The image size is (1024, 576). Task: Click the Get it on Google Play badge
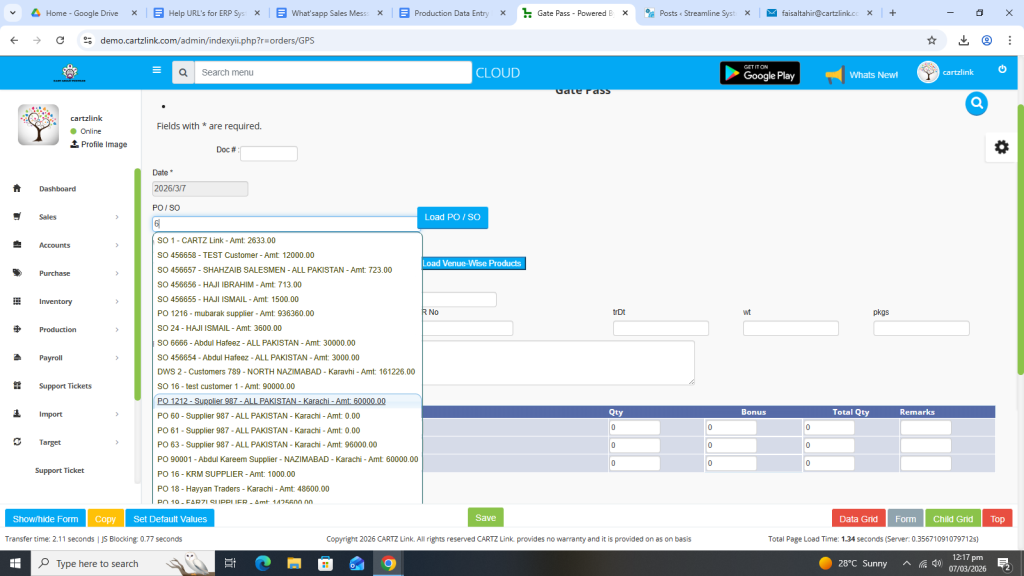click(759, 73)
